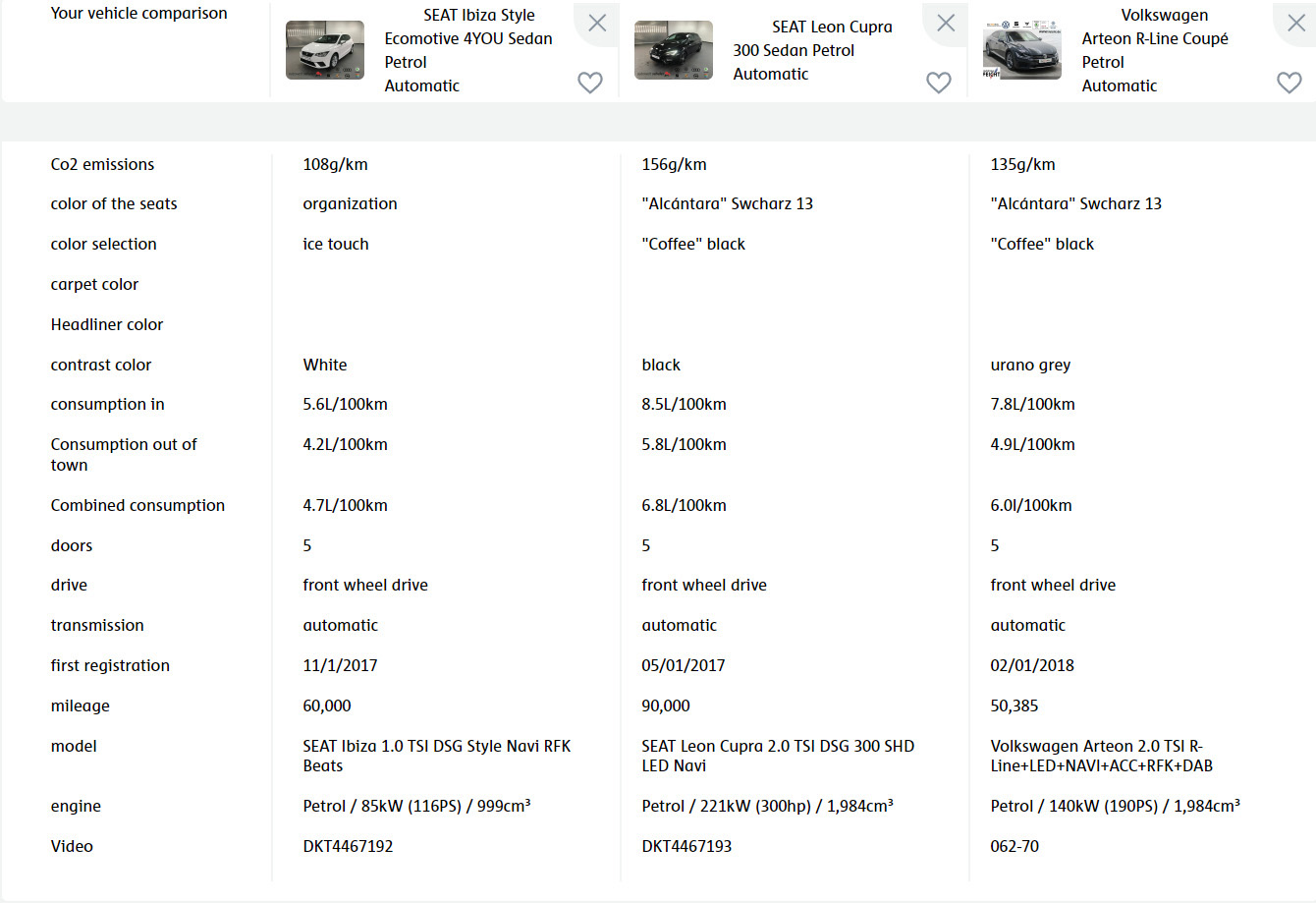Select the 11/1/2017 registration date
This screenshot has width=1316, height=903.
340,666
